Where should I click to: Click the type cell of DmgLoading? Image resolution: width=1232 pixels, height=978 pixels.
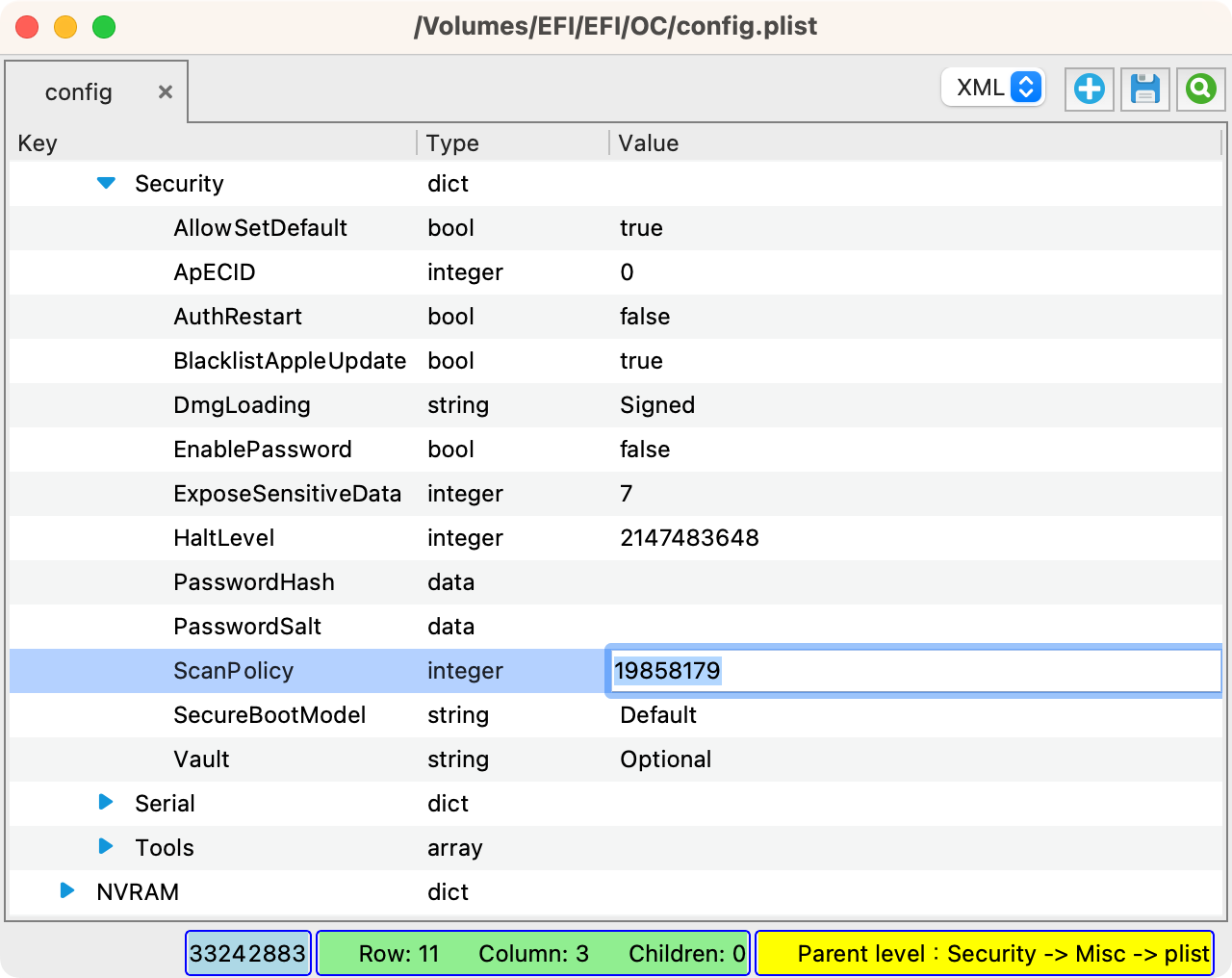coord(458,405)
